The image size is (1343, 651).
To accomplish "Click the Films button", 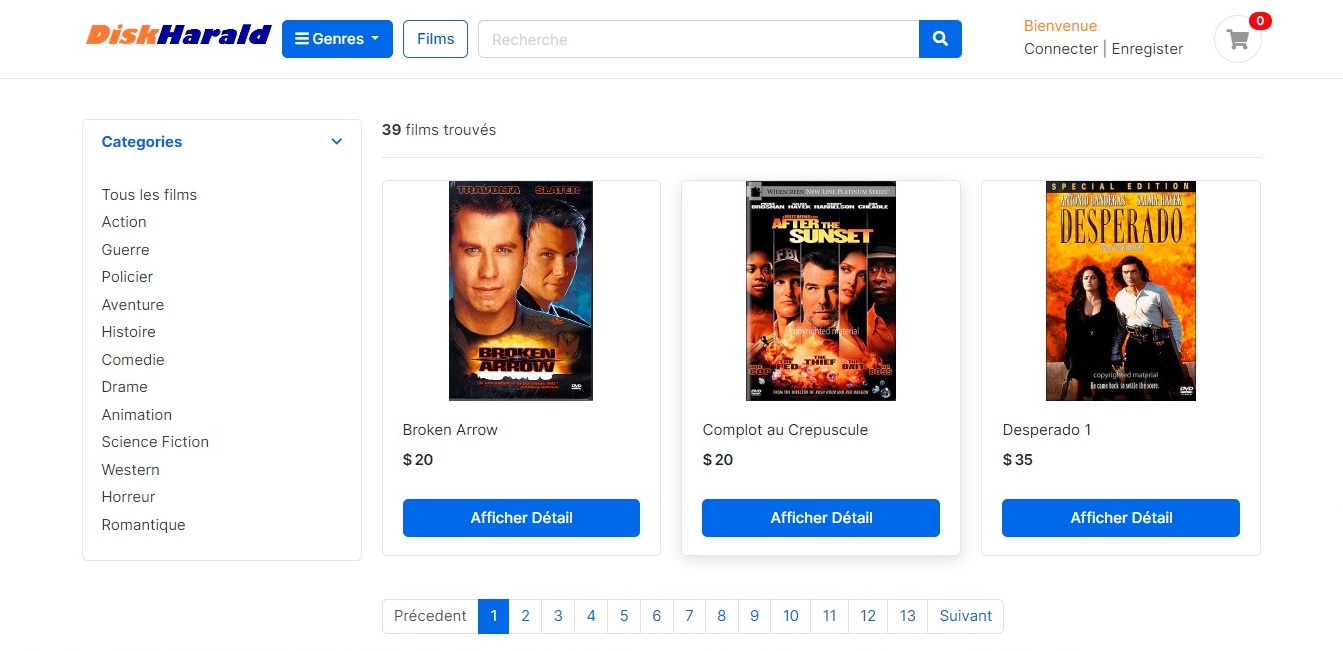I will point(435,39).
